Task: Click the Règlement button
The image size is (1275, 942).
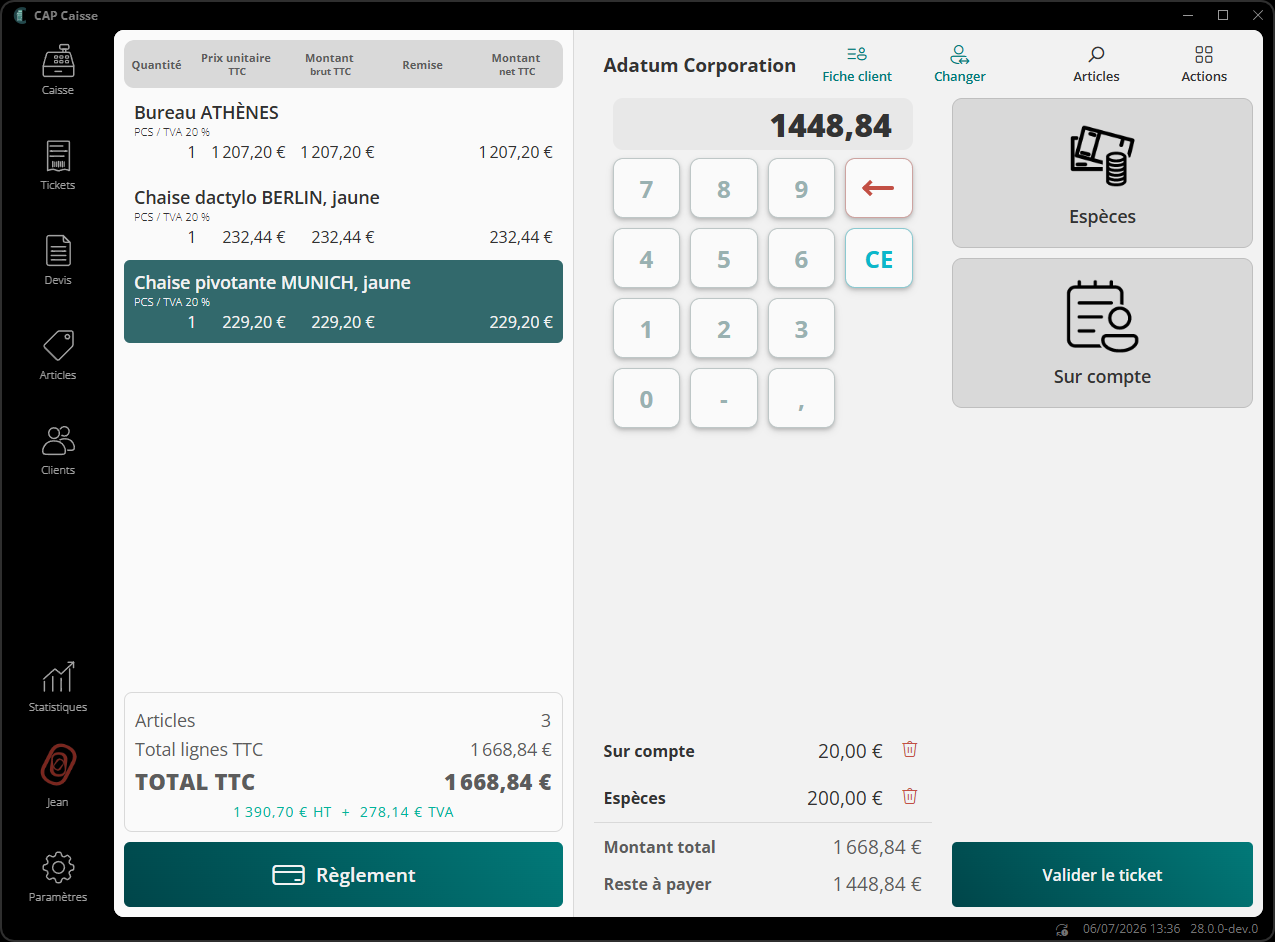Action: coord(343,875)
